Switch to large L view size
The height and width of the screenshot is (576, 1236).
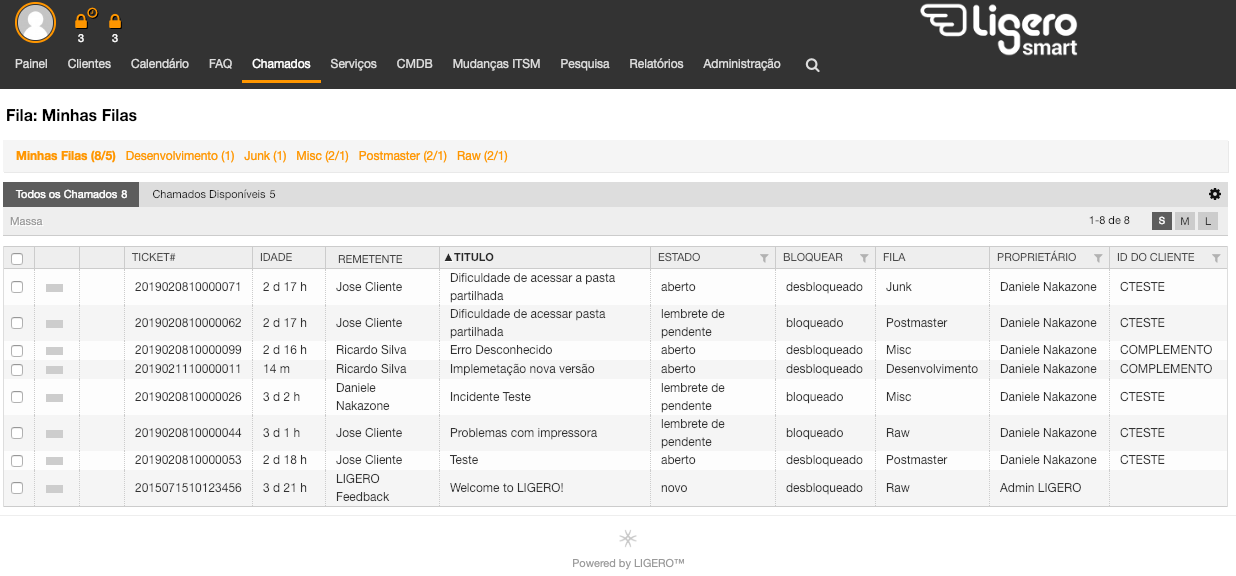1207,221
